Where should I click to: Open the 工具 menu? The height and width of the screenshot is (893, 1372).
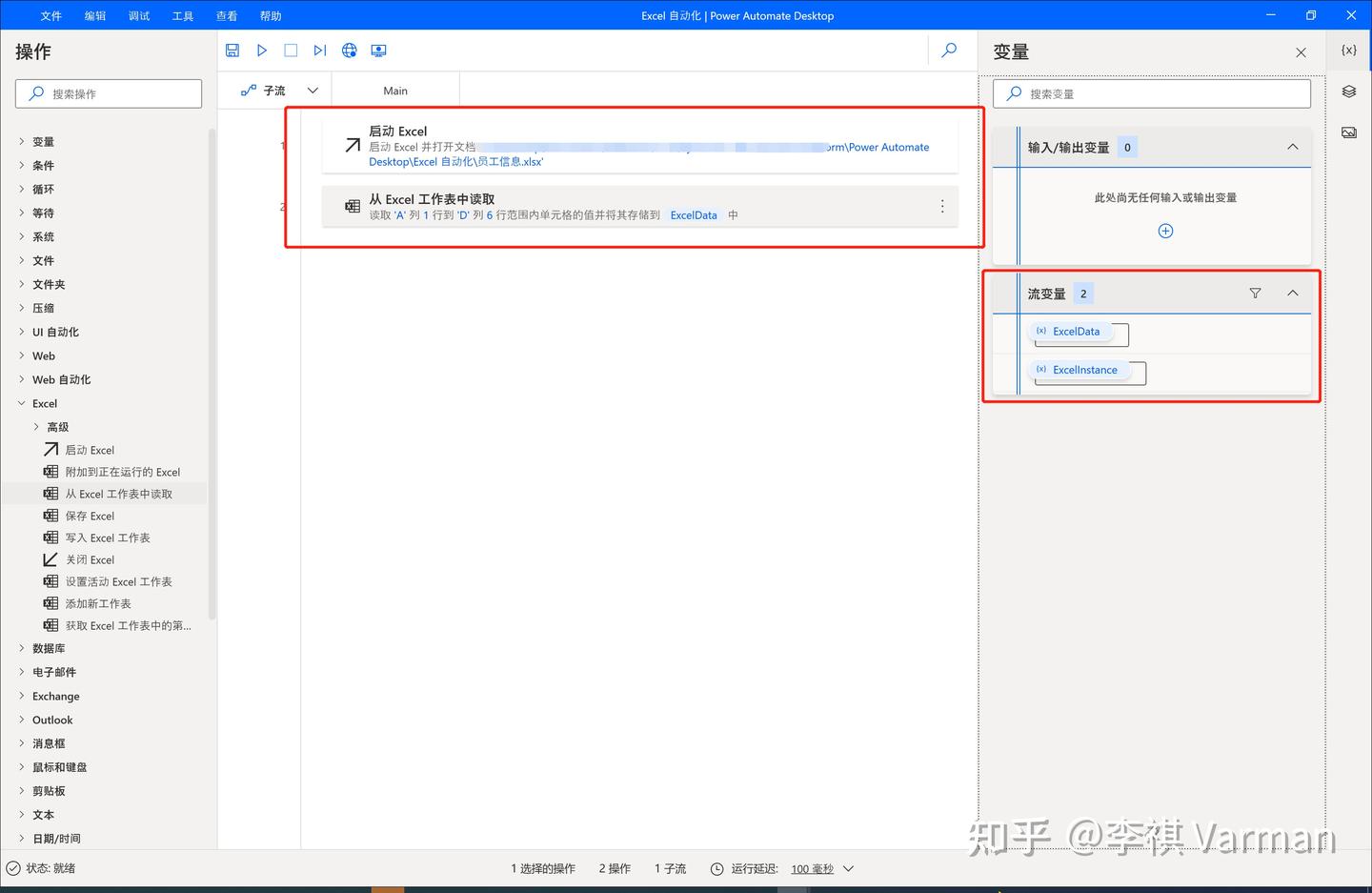tap(182, 15)
